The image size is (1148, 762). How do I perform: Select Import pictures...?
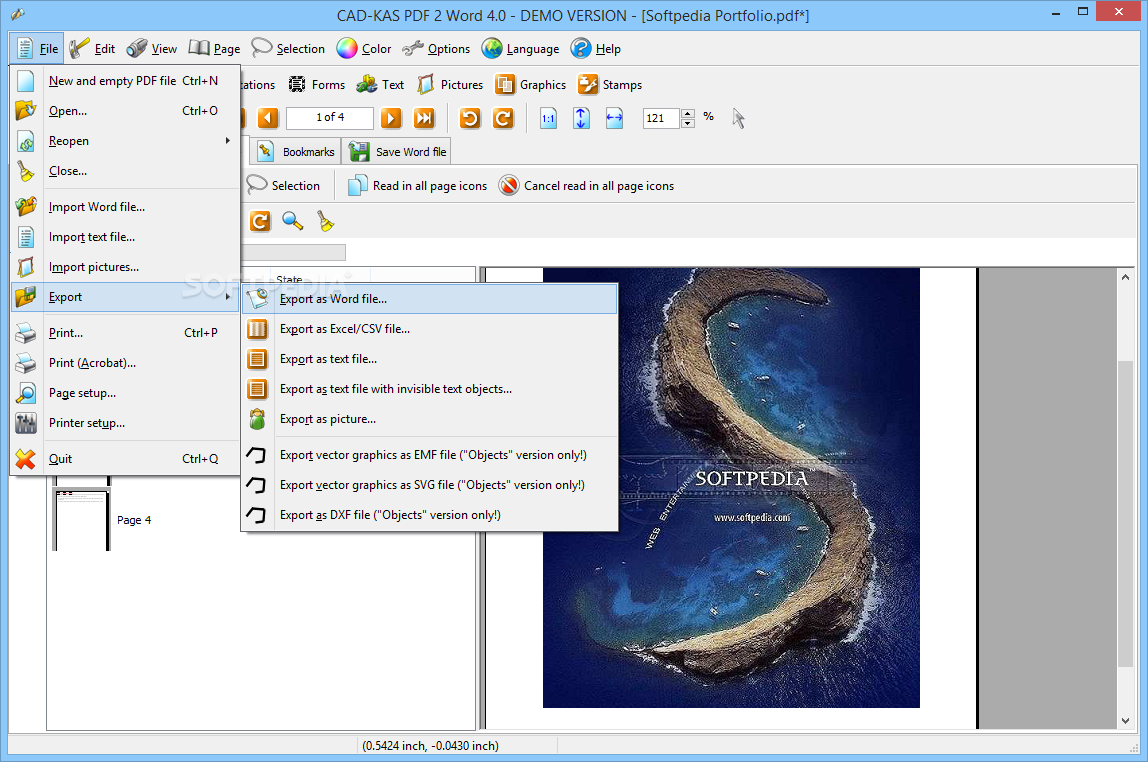(125, 267)
